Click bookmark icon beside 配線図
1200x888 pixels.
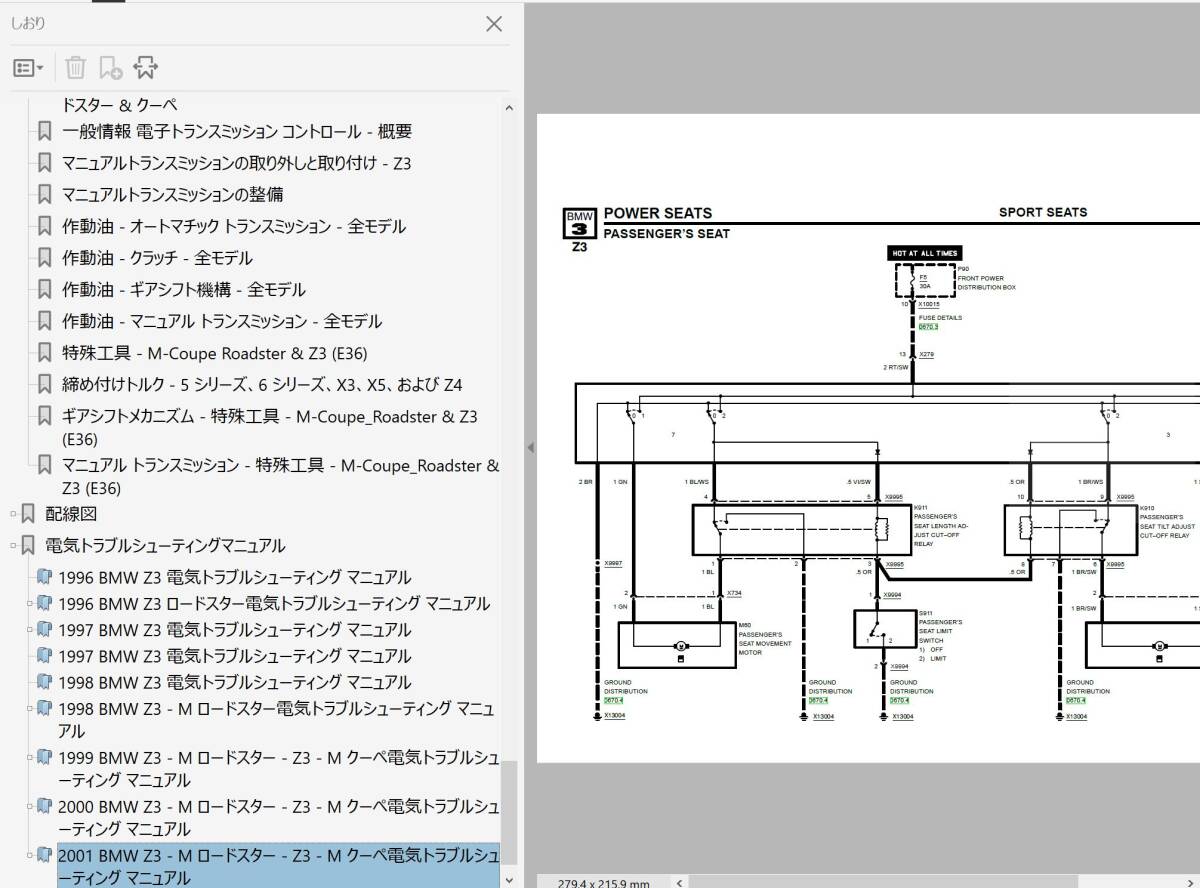28,514
